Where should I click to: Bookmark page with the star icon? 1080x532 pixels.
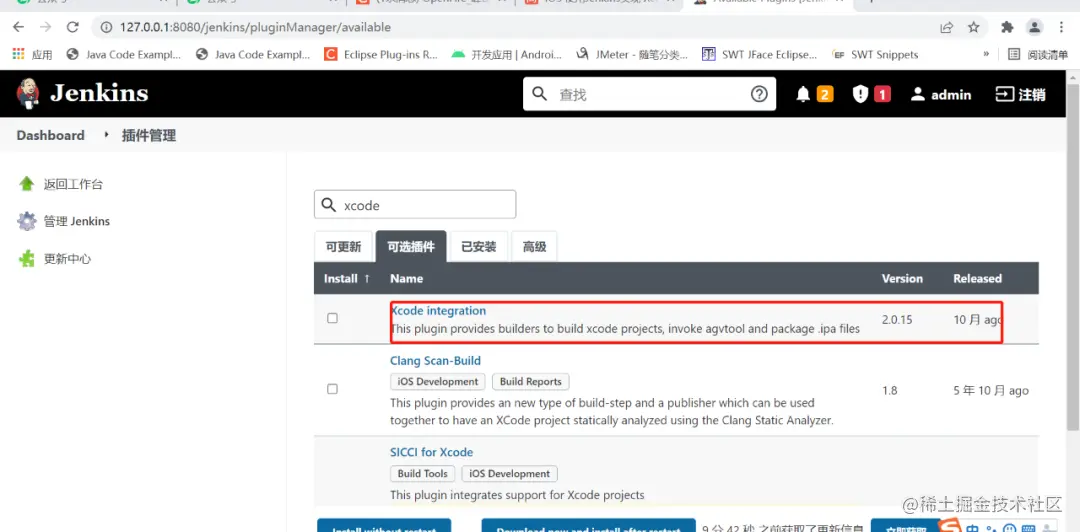tap(973, 28)
